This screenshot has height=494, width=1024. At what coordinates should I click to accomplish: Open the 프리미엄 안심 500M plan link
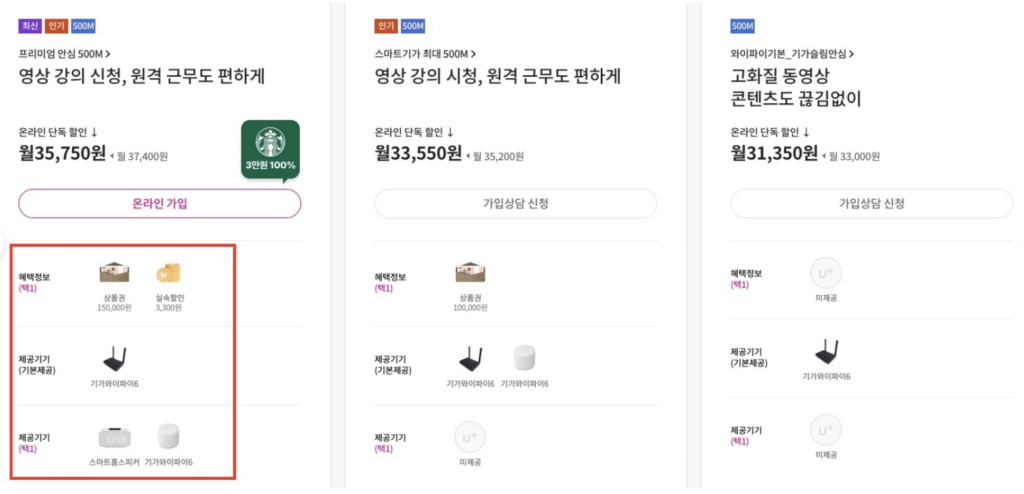[x=64, y=54]
